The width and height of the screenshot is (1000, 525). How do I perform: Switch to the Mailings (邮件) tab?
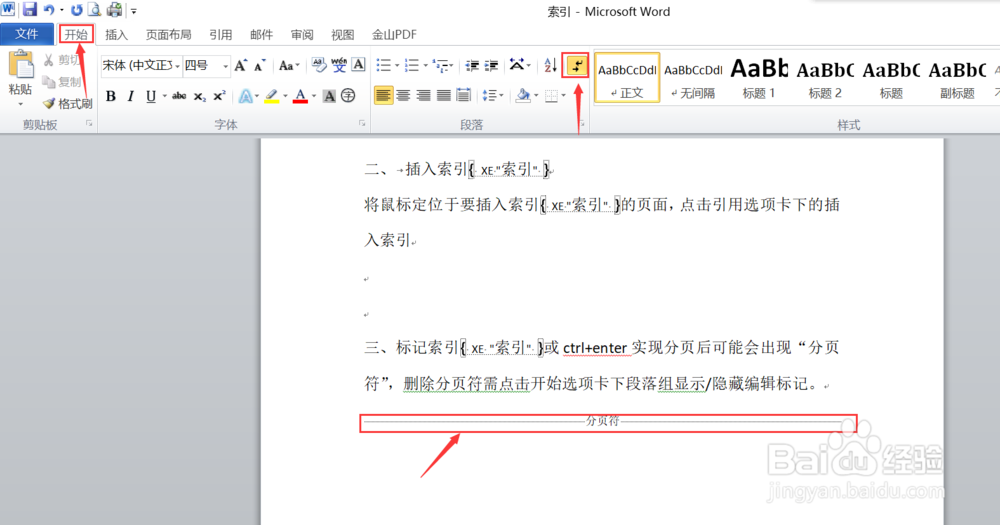[x=261, y=34]
